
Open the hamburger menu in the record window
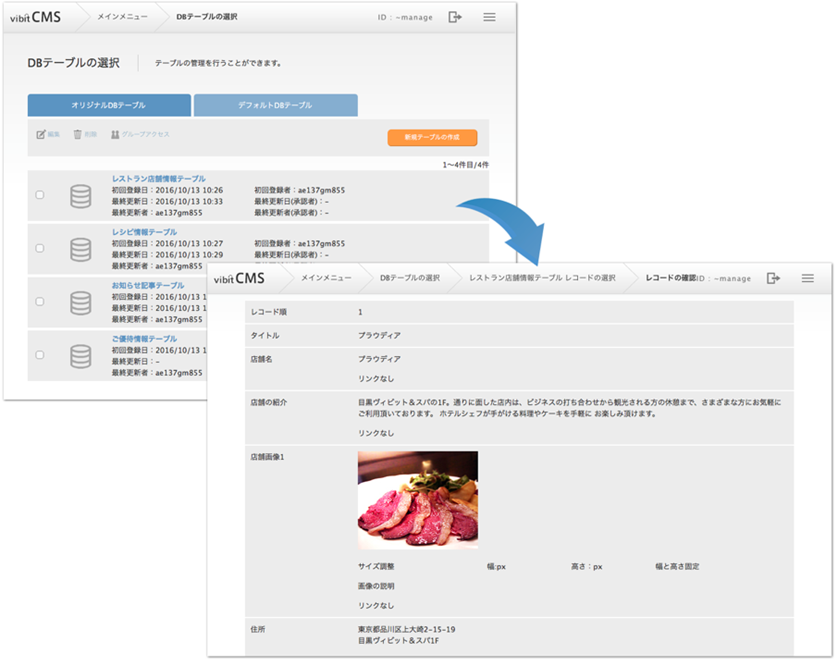click(807, 278)
